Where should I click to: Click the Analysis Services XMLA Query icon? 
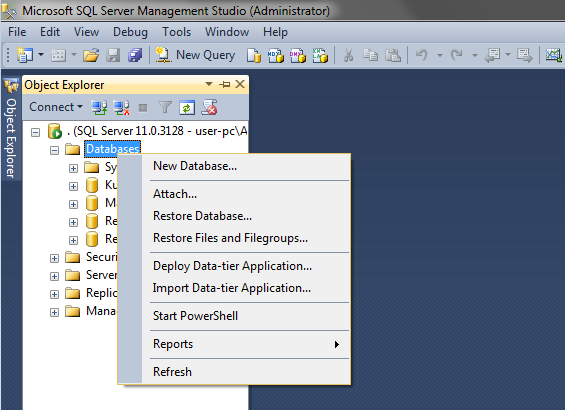tap(320, 55)
